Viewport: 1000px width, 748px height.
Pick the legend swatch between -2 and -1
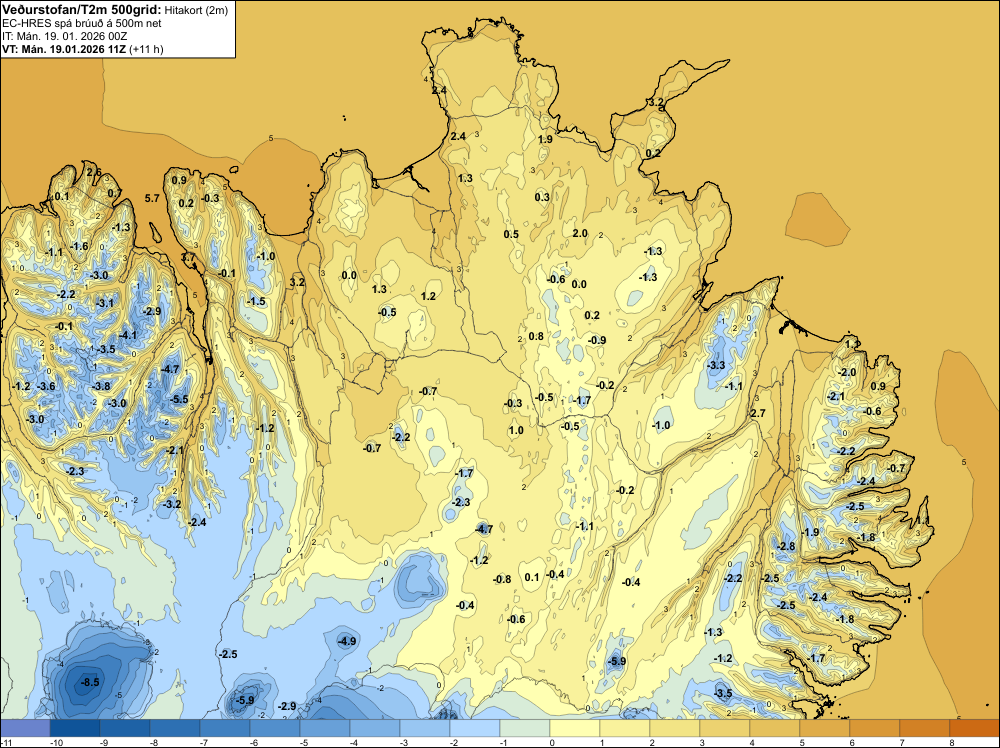474,728
